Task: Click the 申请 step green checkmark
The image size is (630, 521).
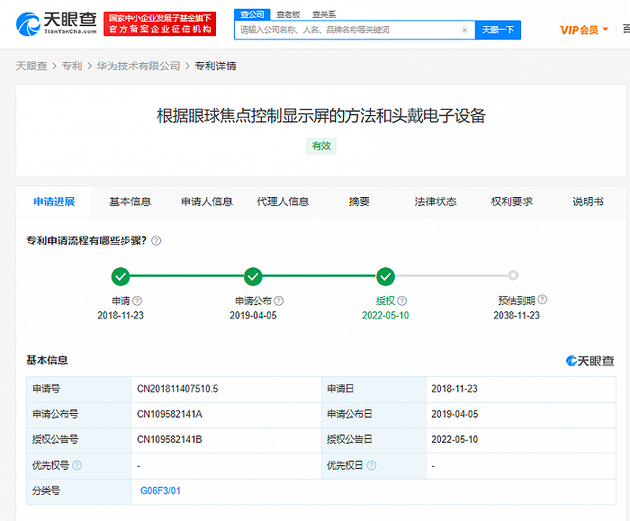Action: coord(121,276)
